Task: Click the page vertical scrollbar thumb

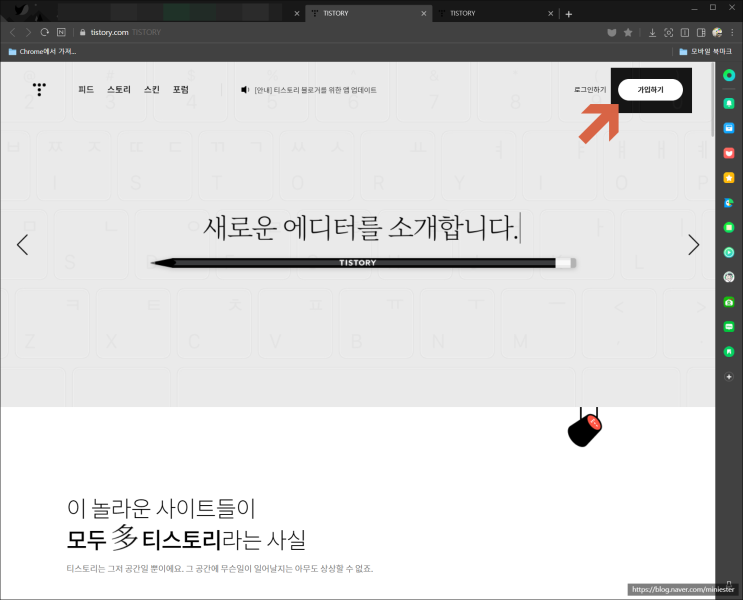Action: (x=713, y=100)
